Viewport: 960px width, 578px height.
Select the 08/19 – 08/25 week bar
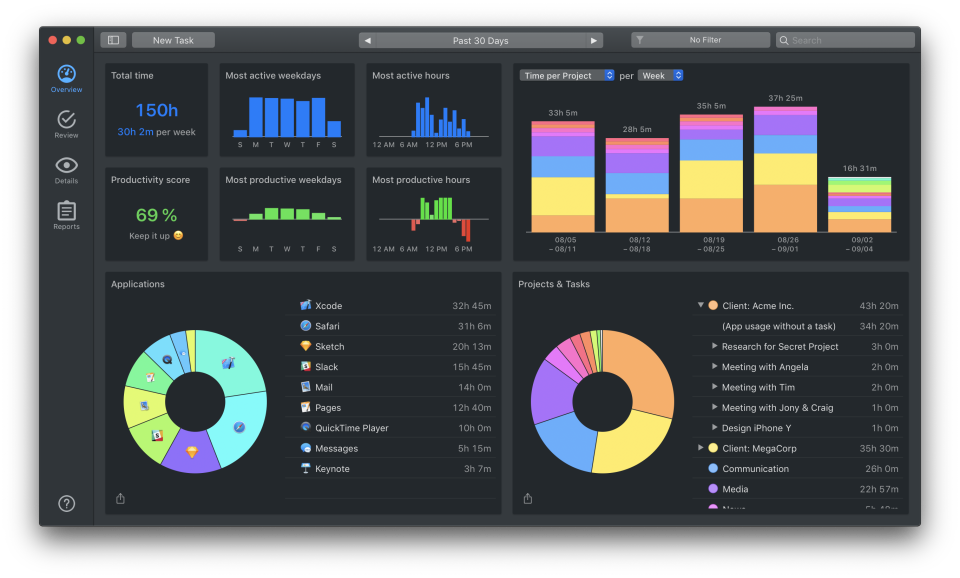coord(711,173)
